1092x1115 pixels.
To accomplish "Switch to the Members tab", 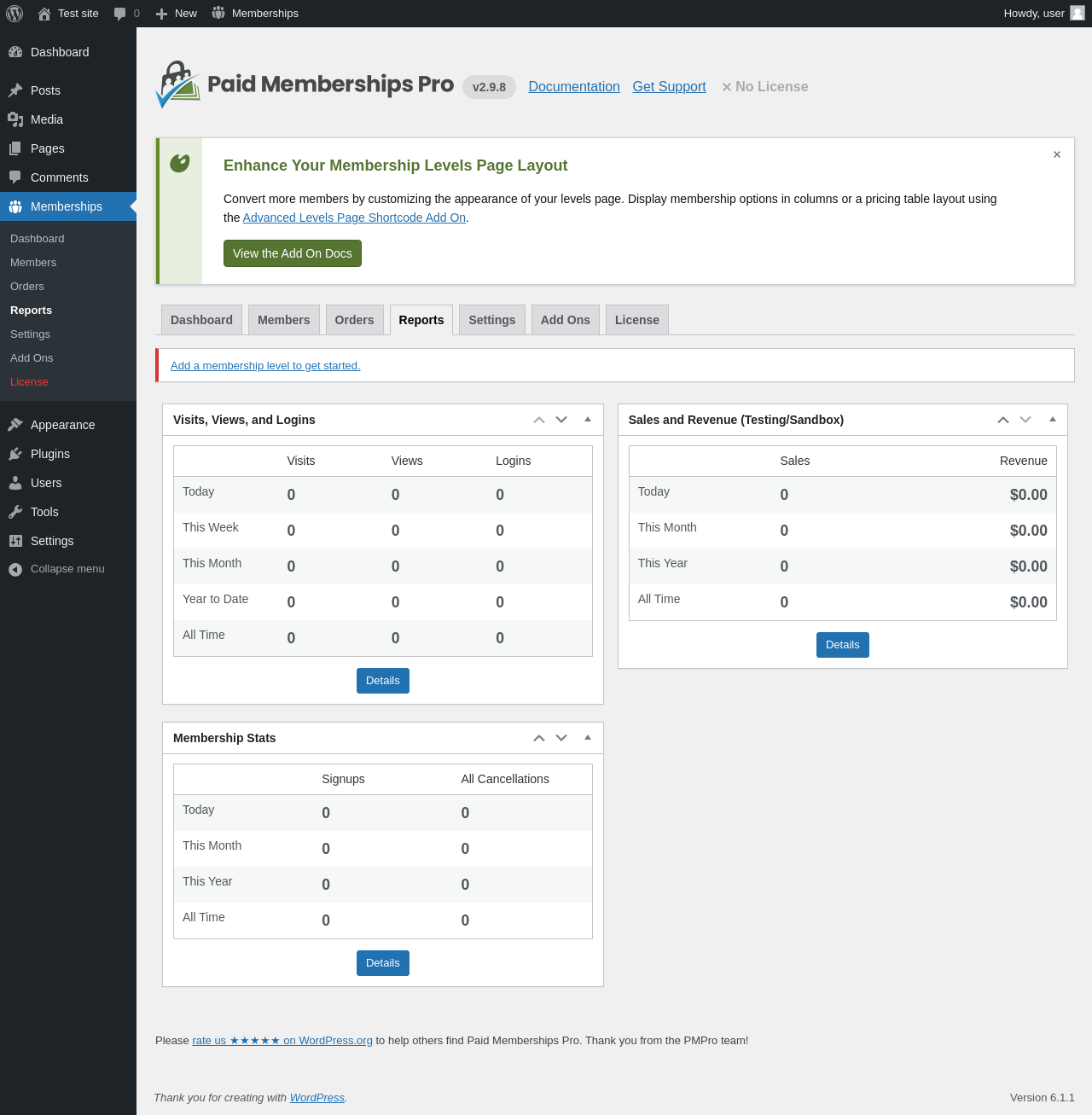I will pos(284,320).
